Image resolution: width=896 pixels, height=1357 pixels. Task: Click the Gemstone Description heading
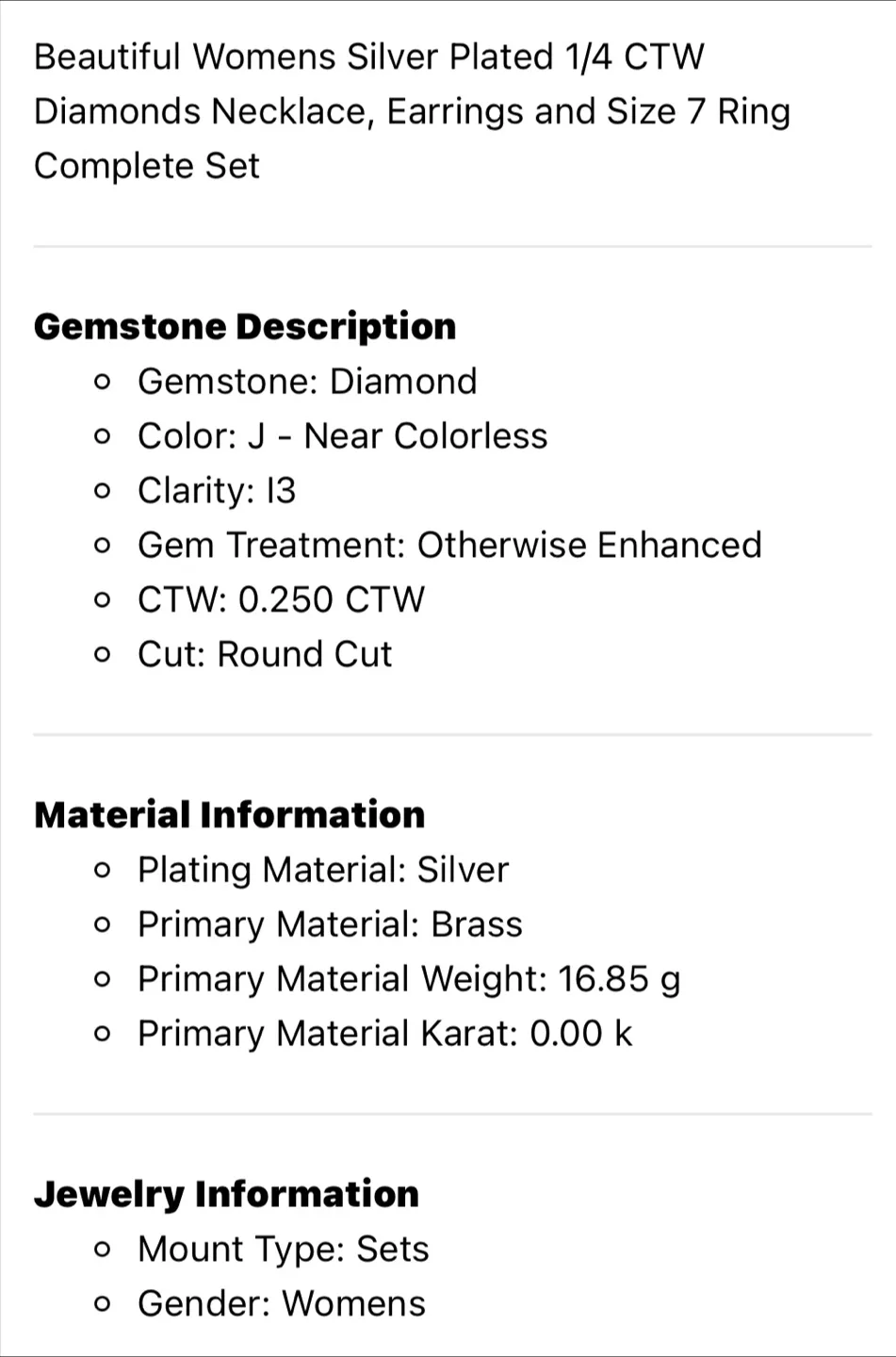click(245, 327)
